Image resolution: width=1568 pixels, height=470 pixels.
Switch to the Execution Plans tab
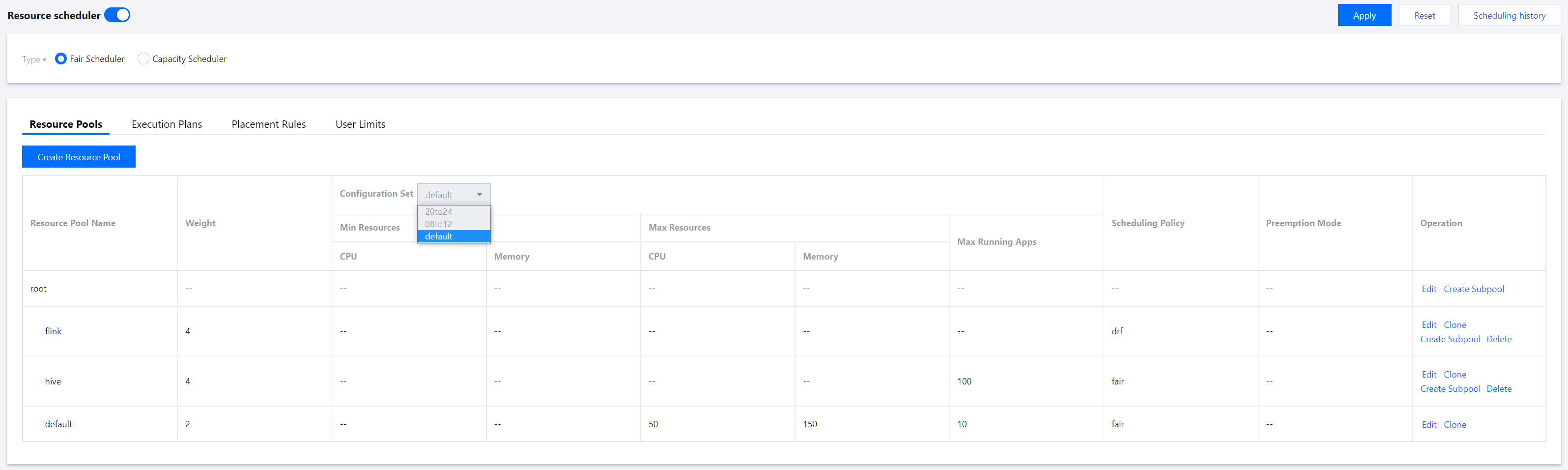(167, 124)
